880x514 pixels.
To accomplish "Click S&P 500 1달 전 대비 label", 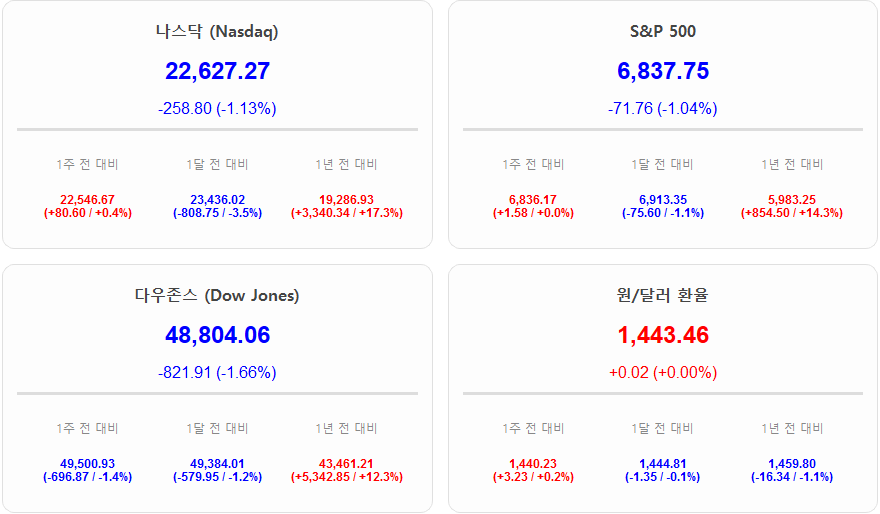I will pyautogui.click(x=662, y=164).
